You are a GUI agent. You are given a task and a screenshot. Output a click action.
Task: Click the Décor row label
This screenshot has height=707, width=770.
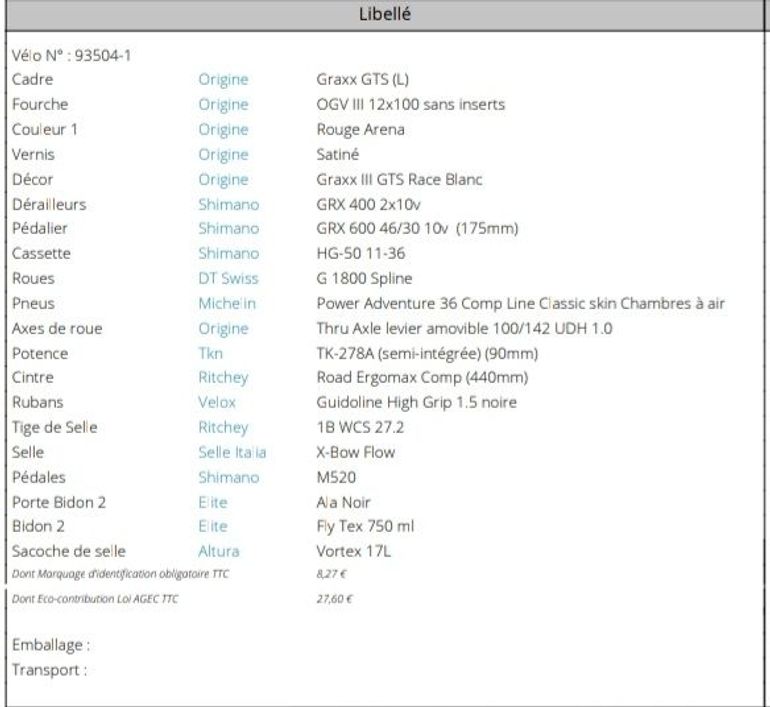coord(32,179)
